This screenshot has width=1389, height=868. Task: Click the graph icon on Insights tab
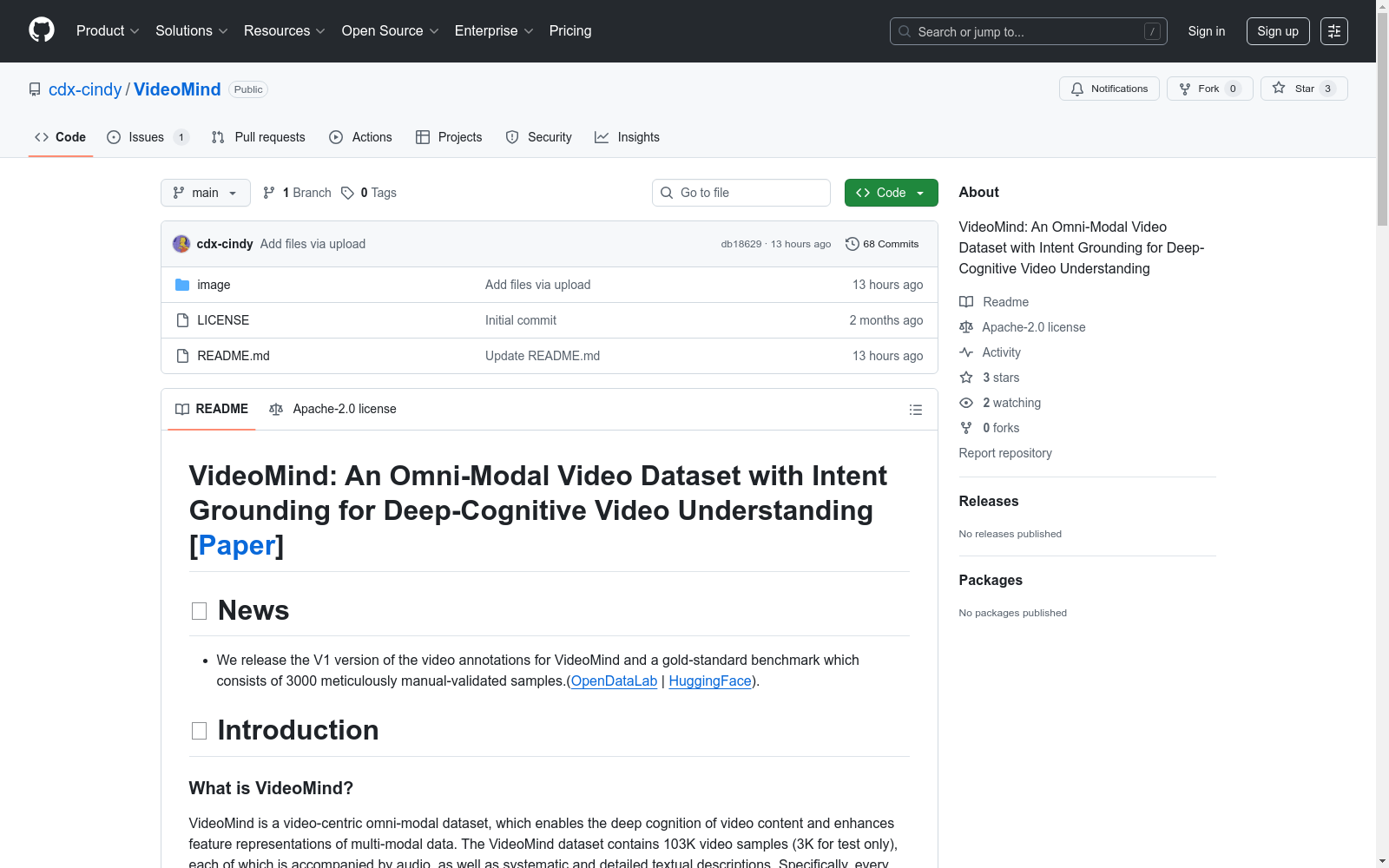tap(602, 137)
